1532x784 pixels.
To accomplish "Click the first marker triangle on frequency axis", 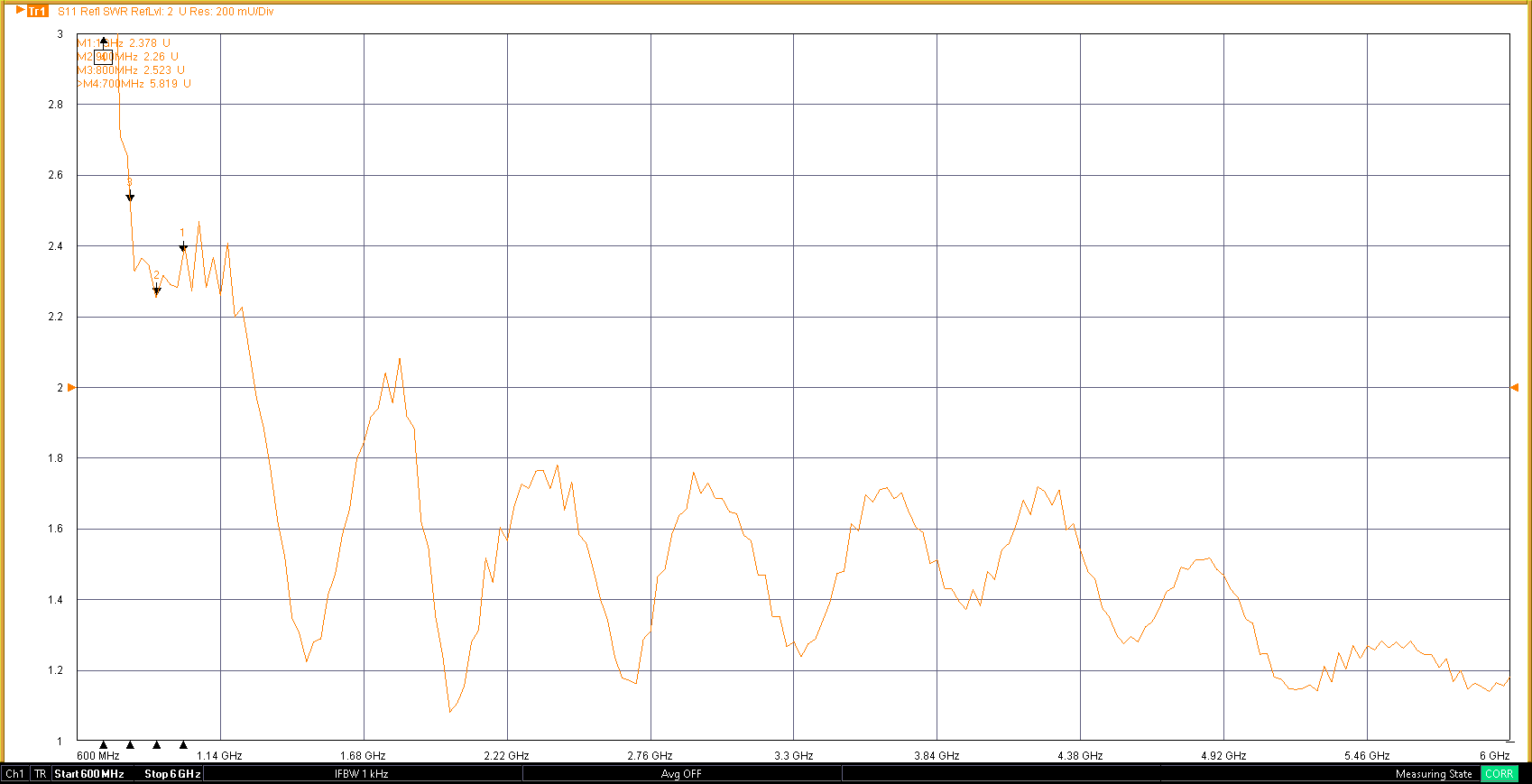I will (x=104, y=744).
